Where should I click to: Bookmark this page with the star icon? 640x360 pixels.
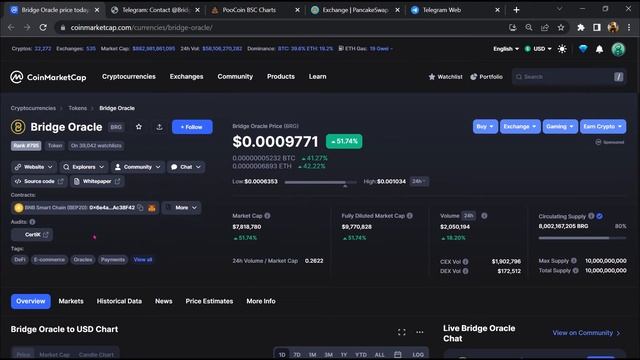coord(561,27)
